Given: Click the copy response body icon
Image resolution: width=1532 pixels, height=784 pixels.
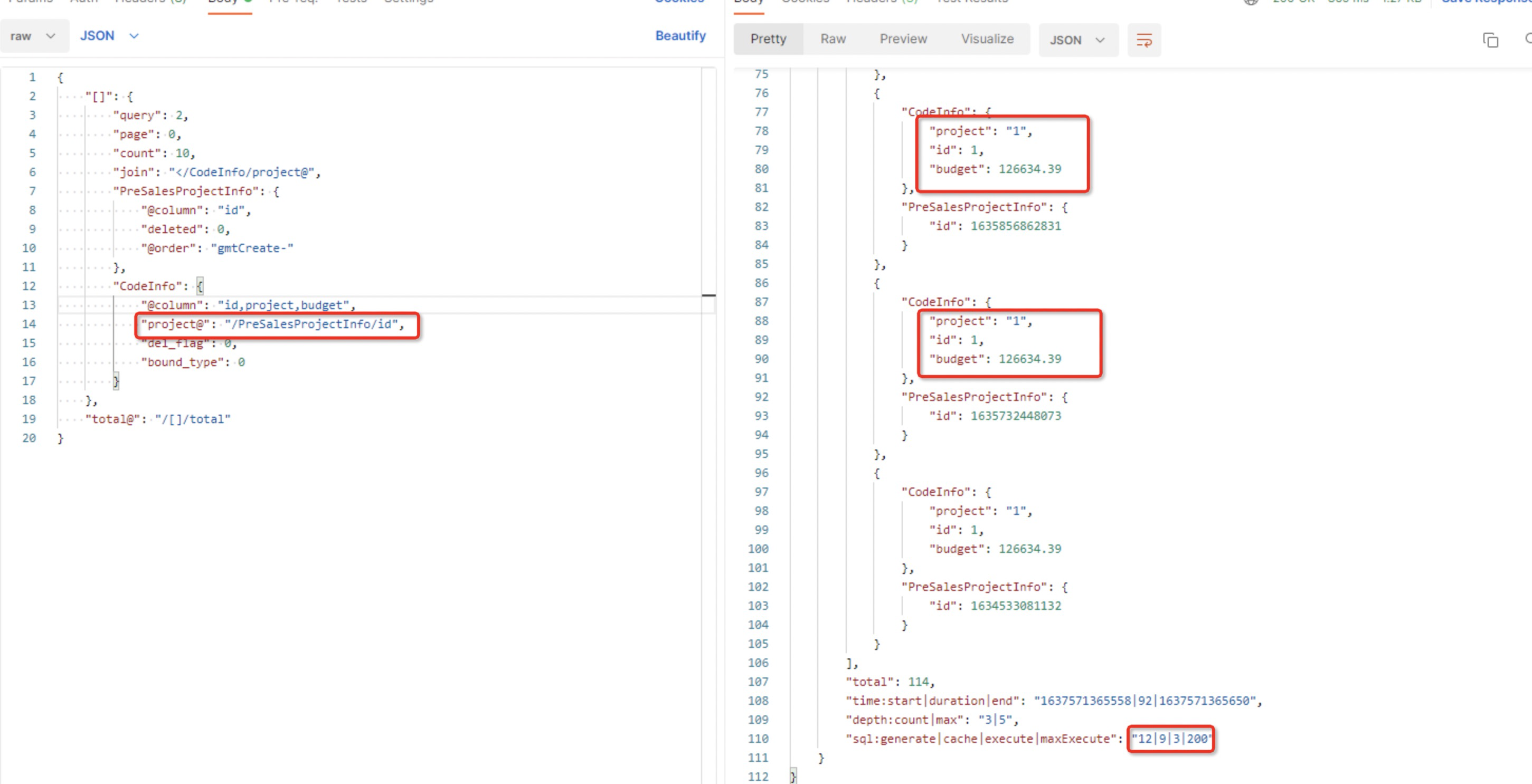Looking at the screenshot, I should pyautogui.click(x=1490, y=40).
